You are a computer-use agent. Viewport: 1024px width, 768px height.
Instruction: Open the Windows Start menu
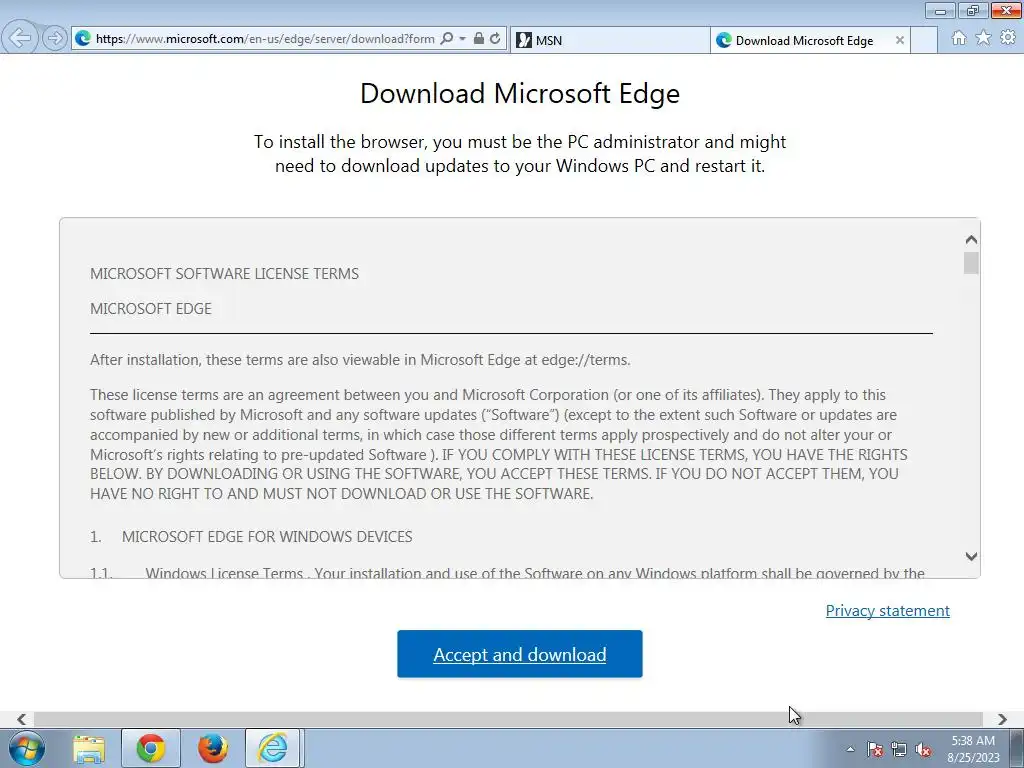click(x=27, y=748)
